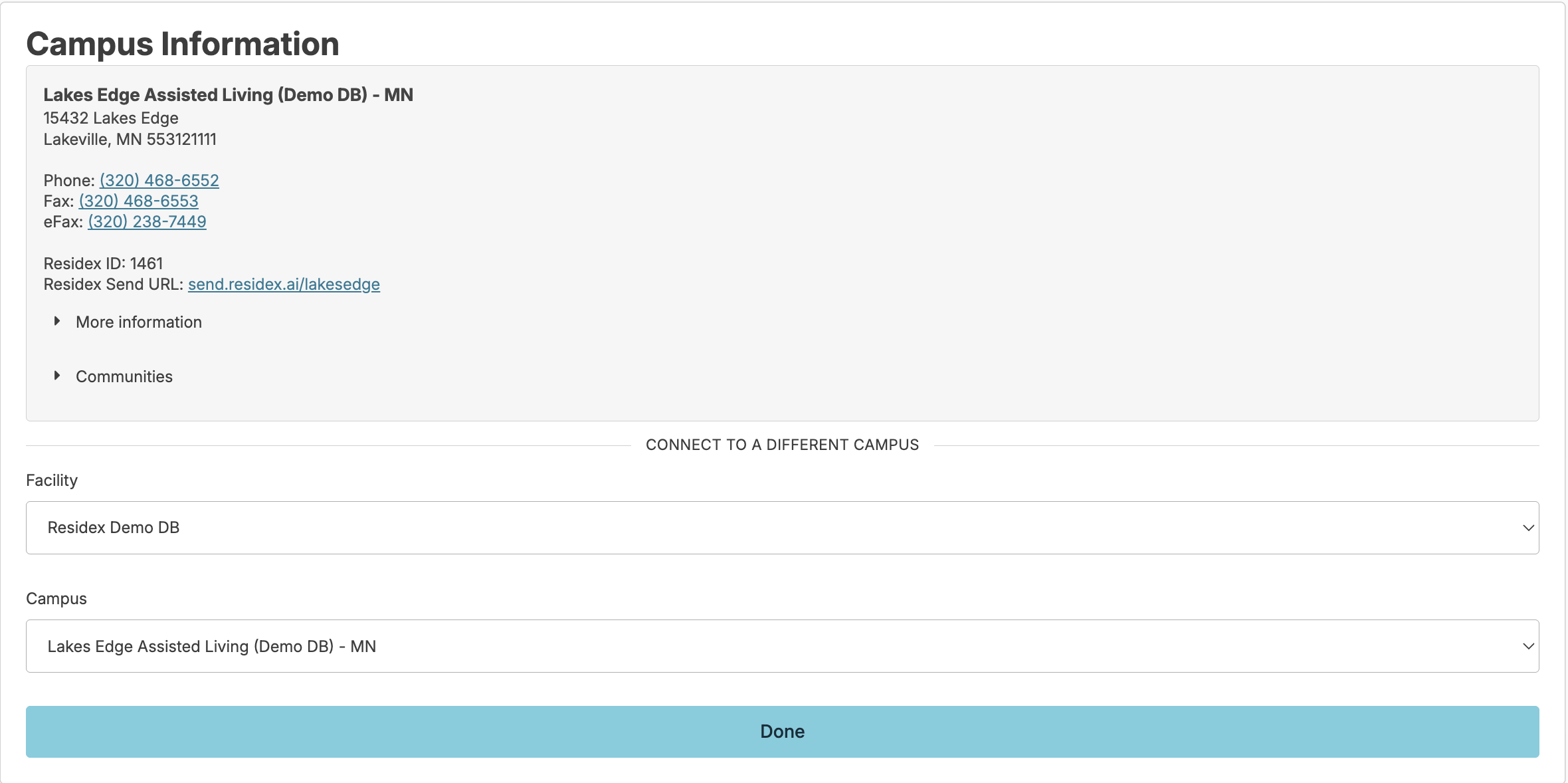The width and height of the screenshot is (1568, 783).
Task: Click Connect to a Different Campus divider
Action: pos(782,445)
